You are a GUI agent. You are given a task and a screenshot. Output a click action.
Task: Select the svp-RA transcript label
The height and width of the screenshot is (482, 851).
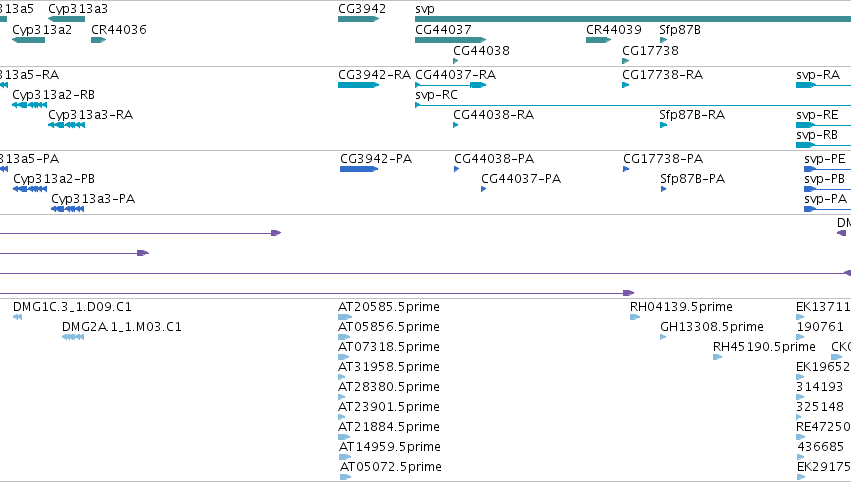[x=817, y=75]
